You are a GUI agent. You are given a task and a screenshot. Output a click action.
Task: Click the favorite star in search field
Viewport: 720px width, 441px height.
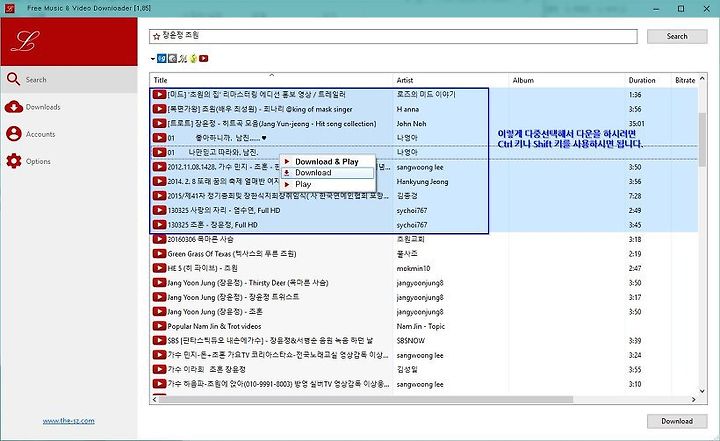click(x=156, y=36)
